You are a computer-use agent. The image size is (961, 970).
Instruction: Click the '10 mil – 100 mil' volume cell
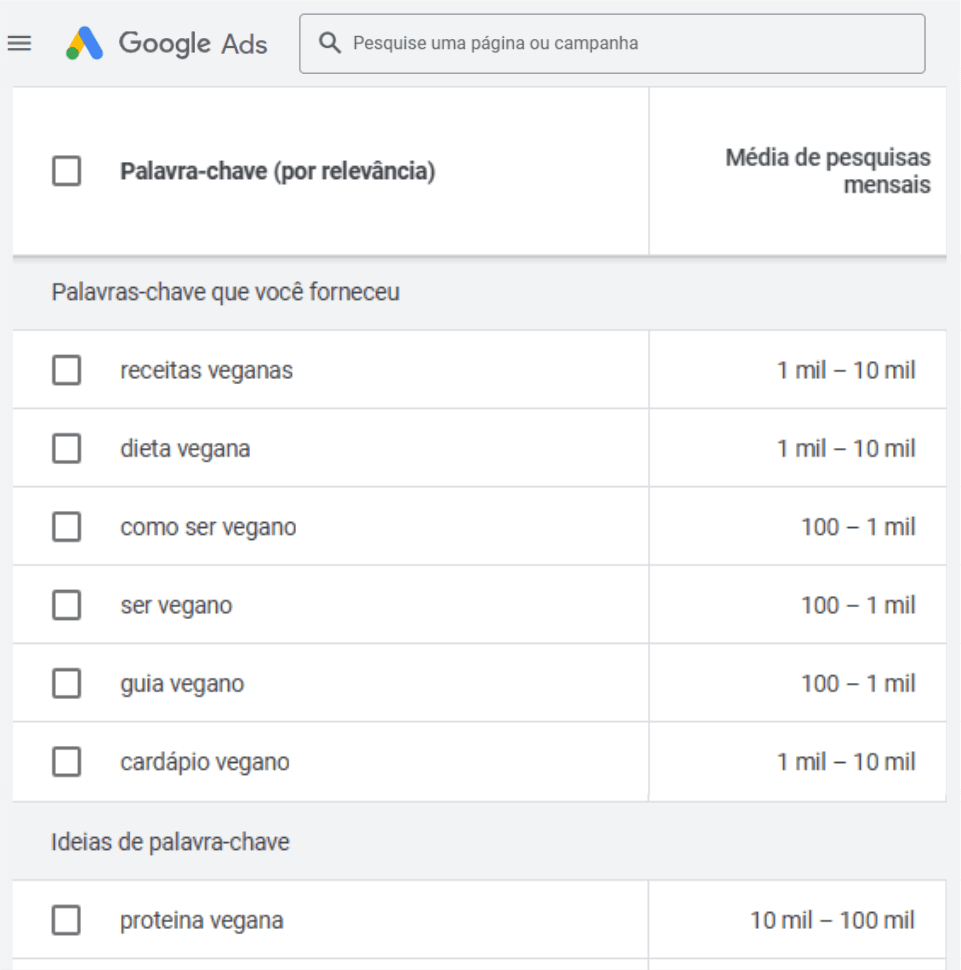point(832,920)
